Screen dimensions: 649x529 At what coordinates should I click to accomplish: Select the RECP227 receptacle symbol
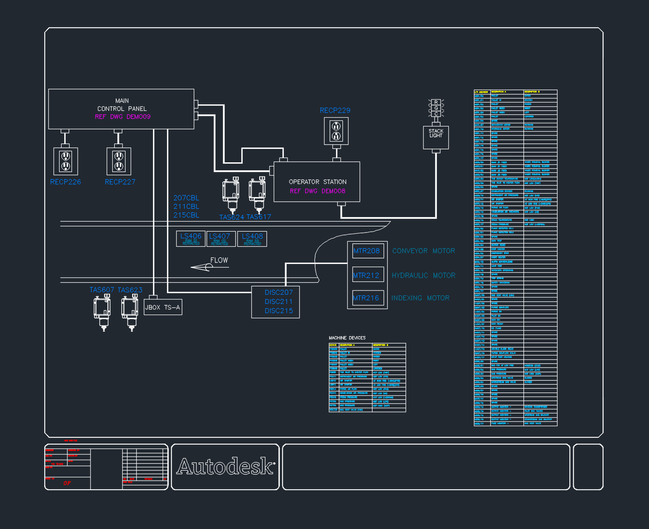point(119,161)
